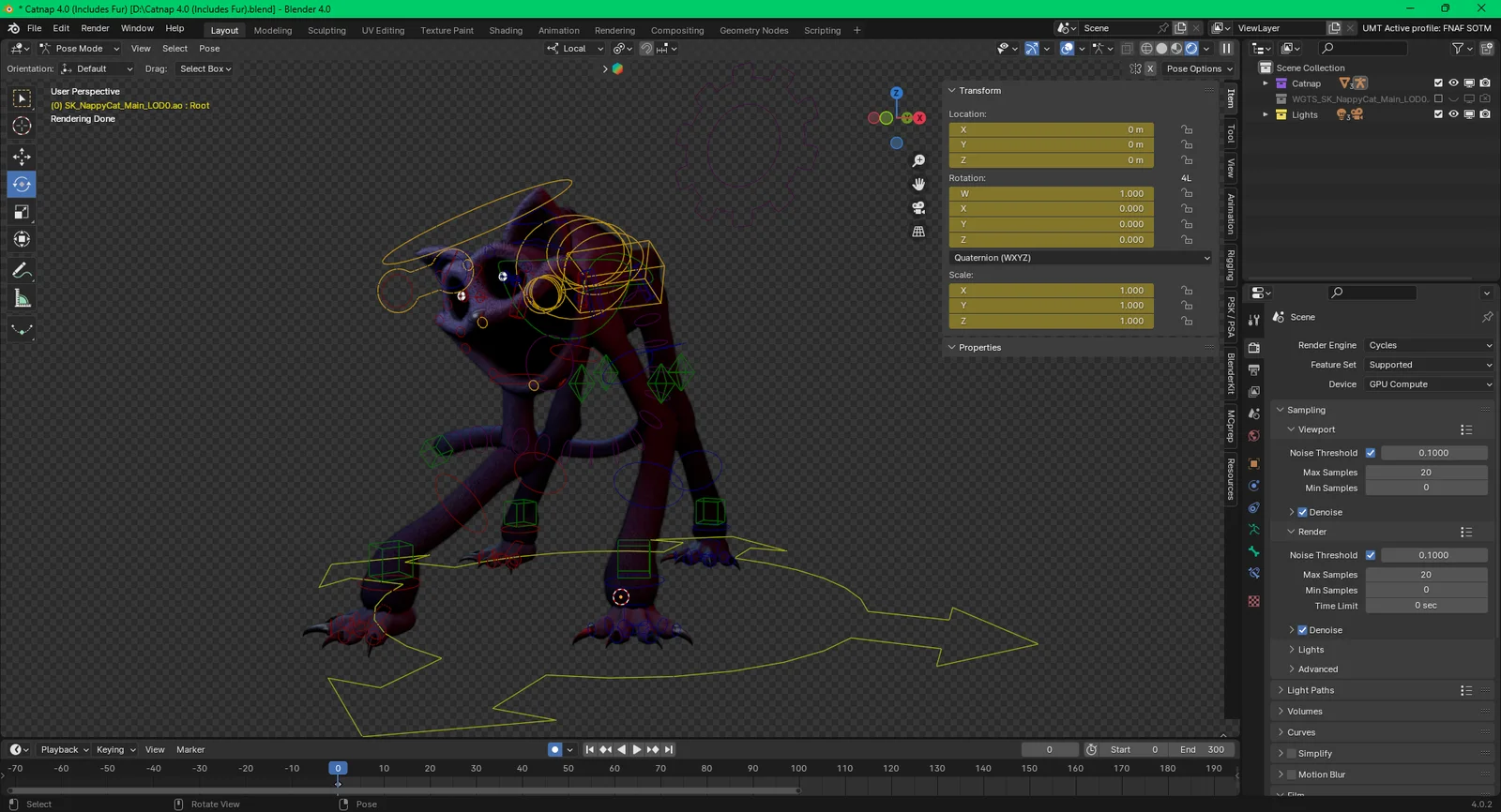Select the Scale tool
The height and width of the screenshot is (812, 1501).
click(22, 212)
